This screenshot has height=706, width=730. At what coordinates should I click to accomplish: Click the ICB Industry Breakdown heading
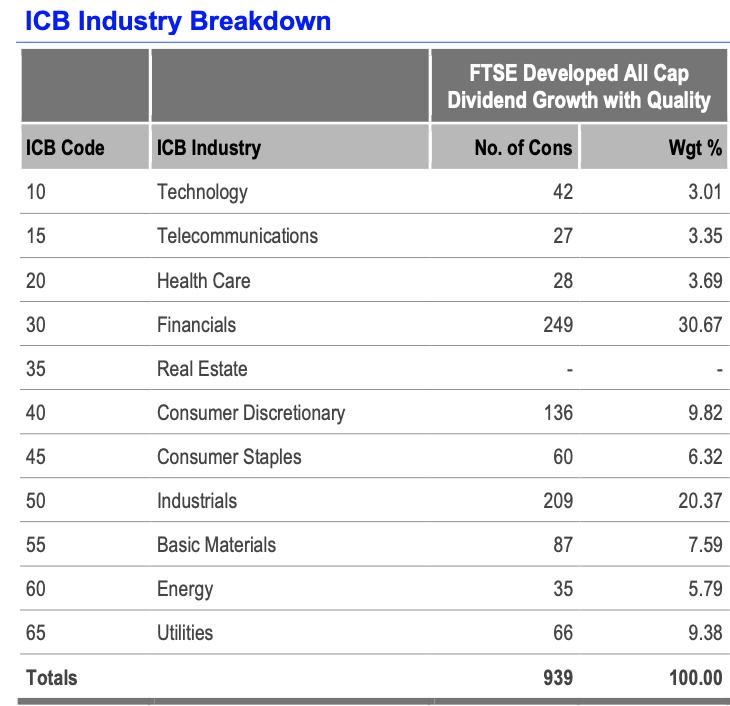(176, 20)
